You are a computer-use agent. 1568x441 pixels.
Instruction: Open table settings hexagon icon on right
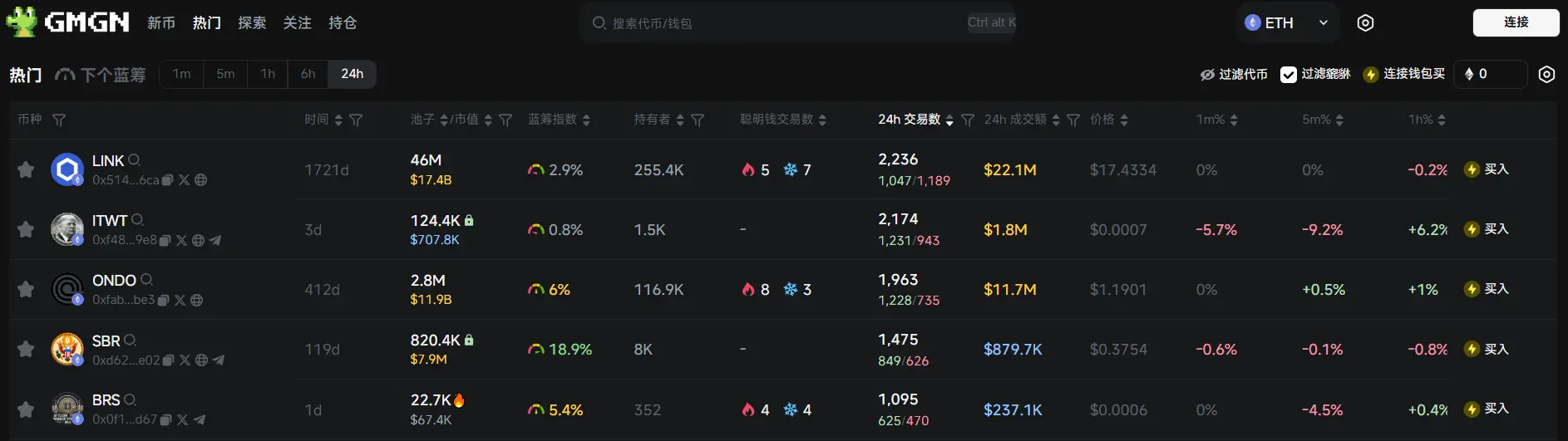pyautogui.click(x=1546, y=75)
